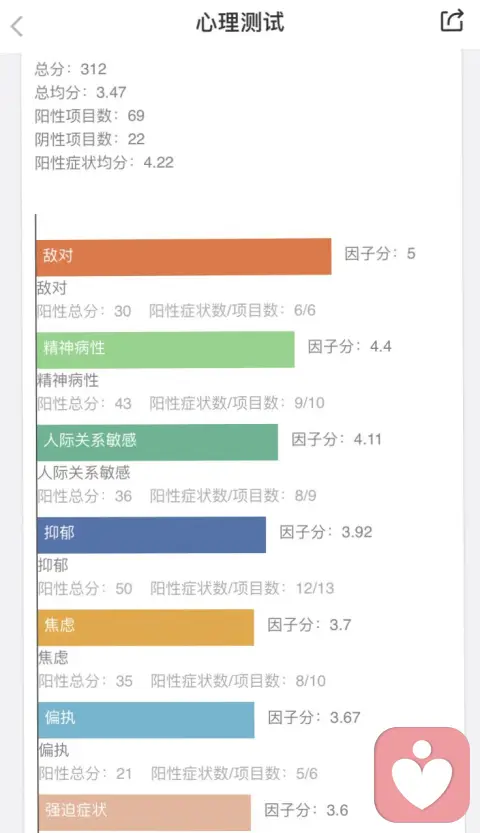
Task: Open the share icon at top right
Action: coord(452,21)
